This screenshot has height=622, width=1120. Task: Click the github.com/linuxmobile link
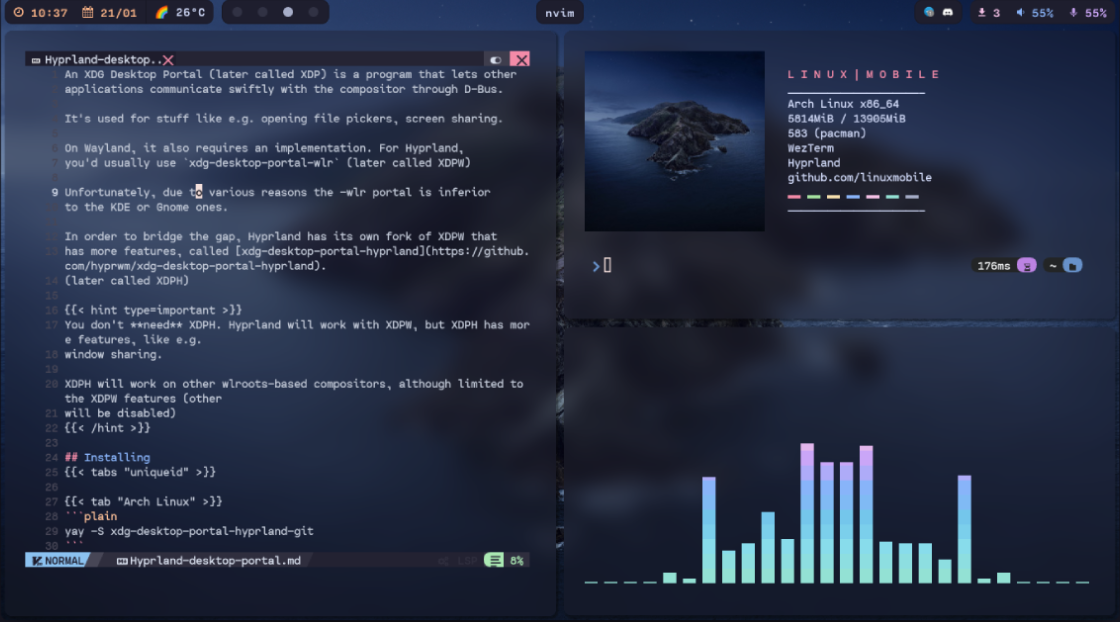859,177
